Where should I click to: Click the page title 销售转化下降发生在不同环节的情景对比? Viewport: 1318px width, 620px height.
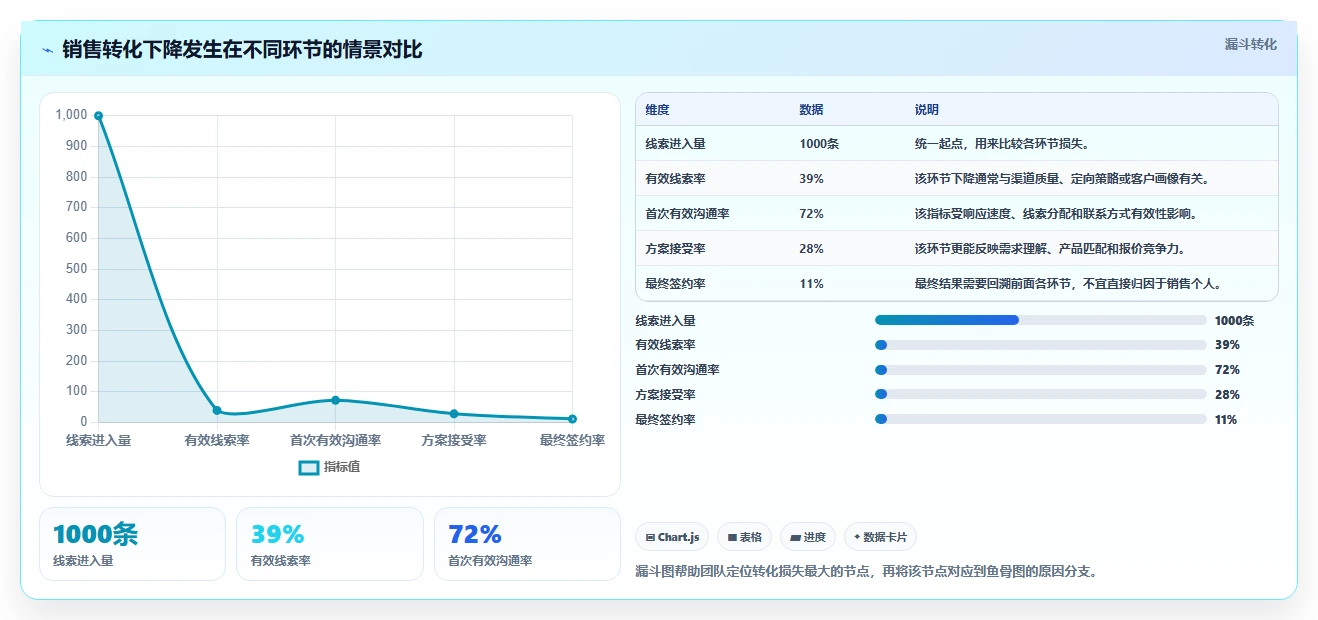tap(242, 50)
